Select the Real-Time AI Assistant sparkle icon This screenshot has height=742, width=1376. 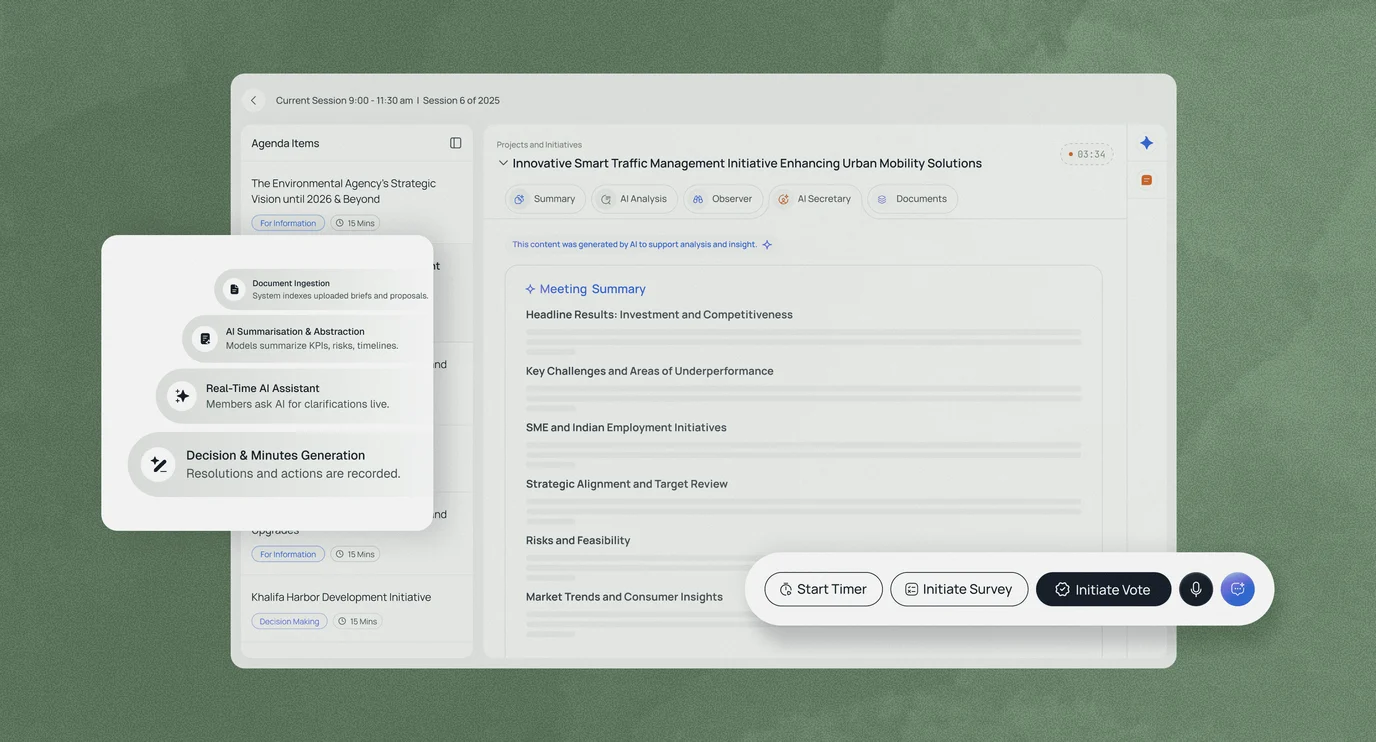[182, 396]
